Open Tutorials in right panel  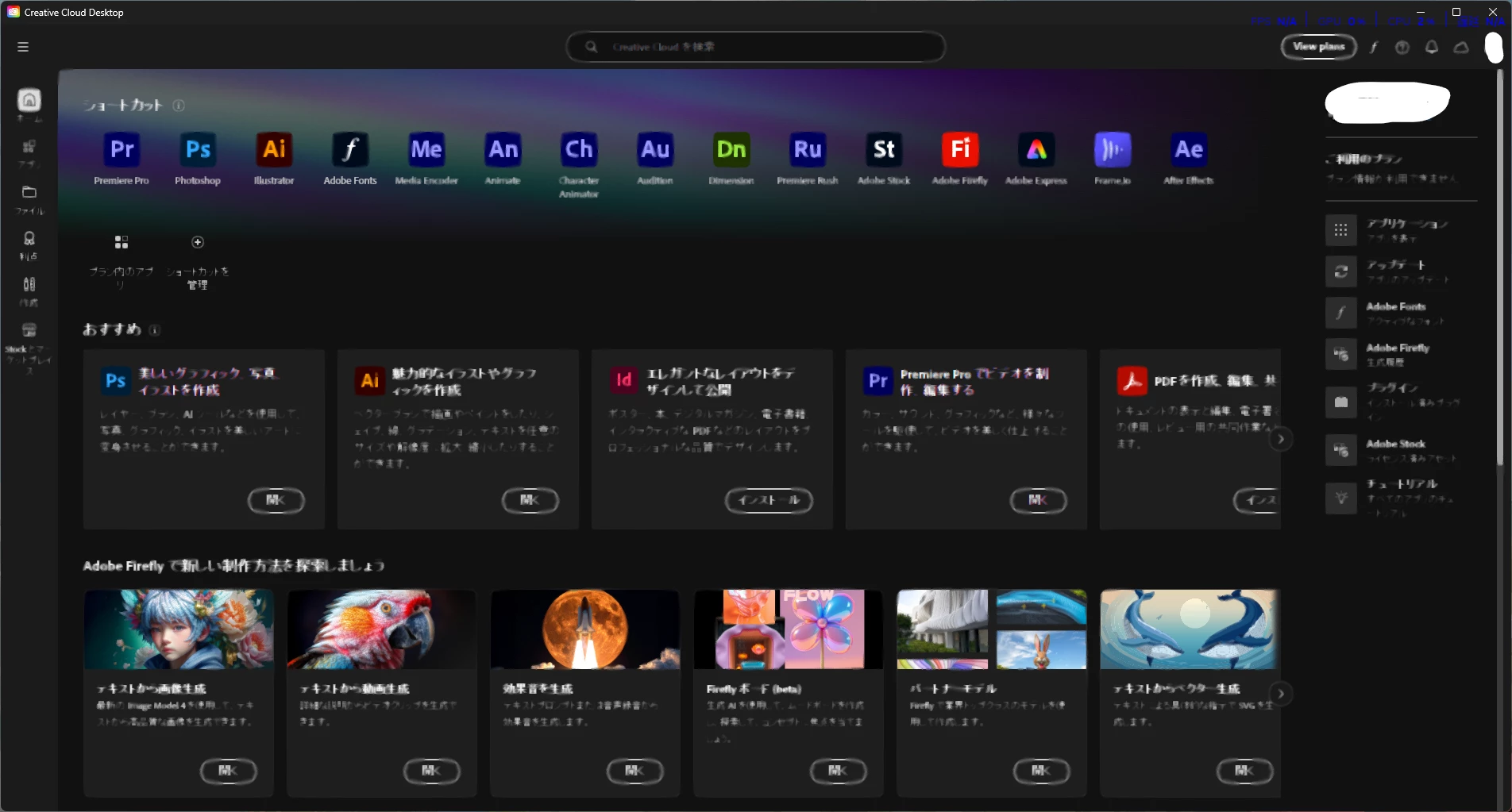pos(1401,498)
